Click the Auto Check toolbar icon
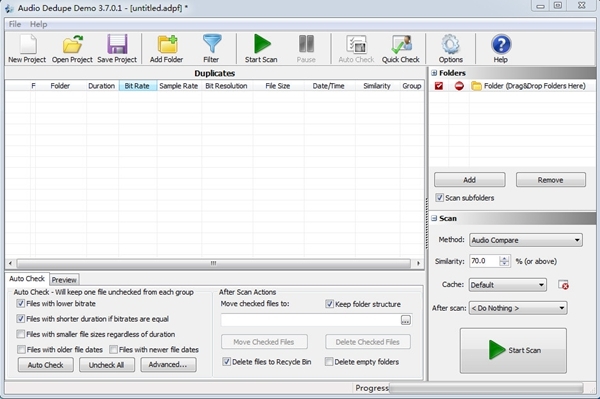This screenshot has height=399, width=600. pos(356,49)
